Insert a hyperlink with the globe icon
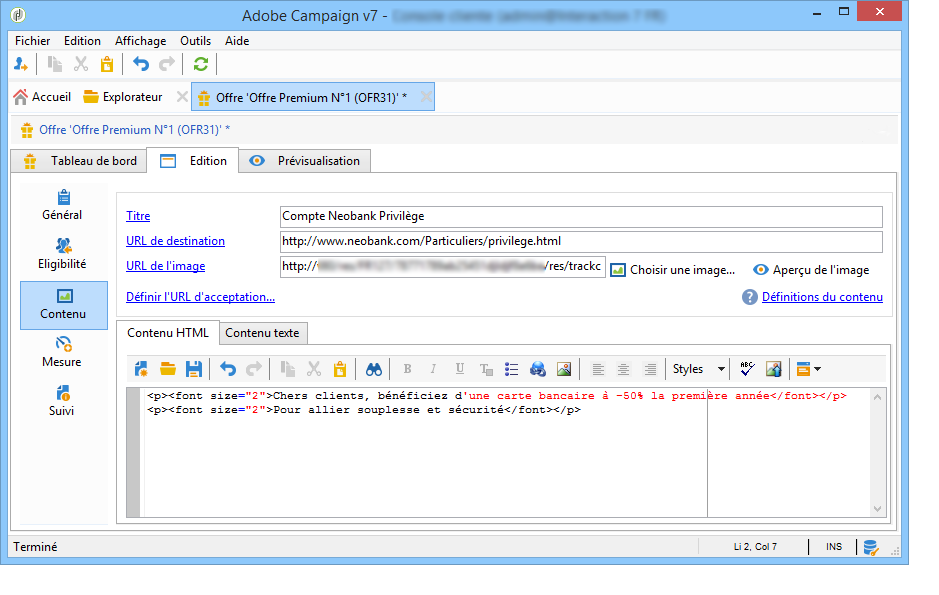The width and height of the screenshot is (939, 595). (x=538, y=369)
